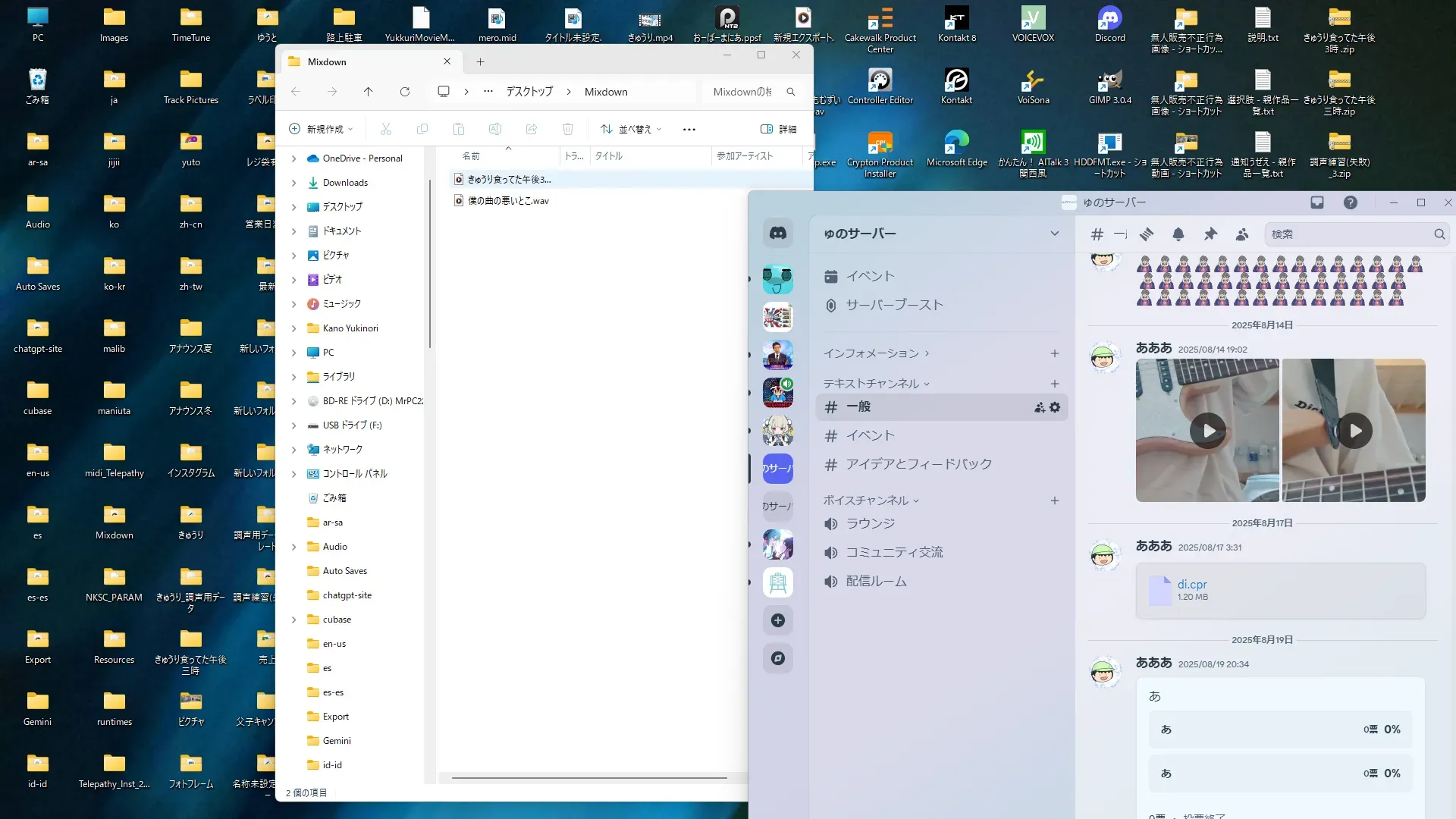Click Discord help question mark icon

(1351, 202)
